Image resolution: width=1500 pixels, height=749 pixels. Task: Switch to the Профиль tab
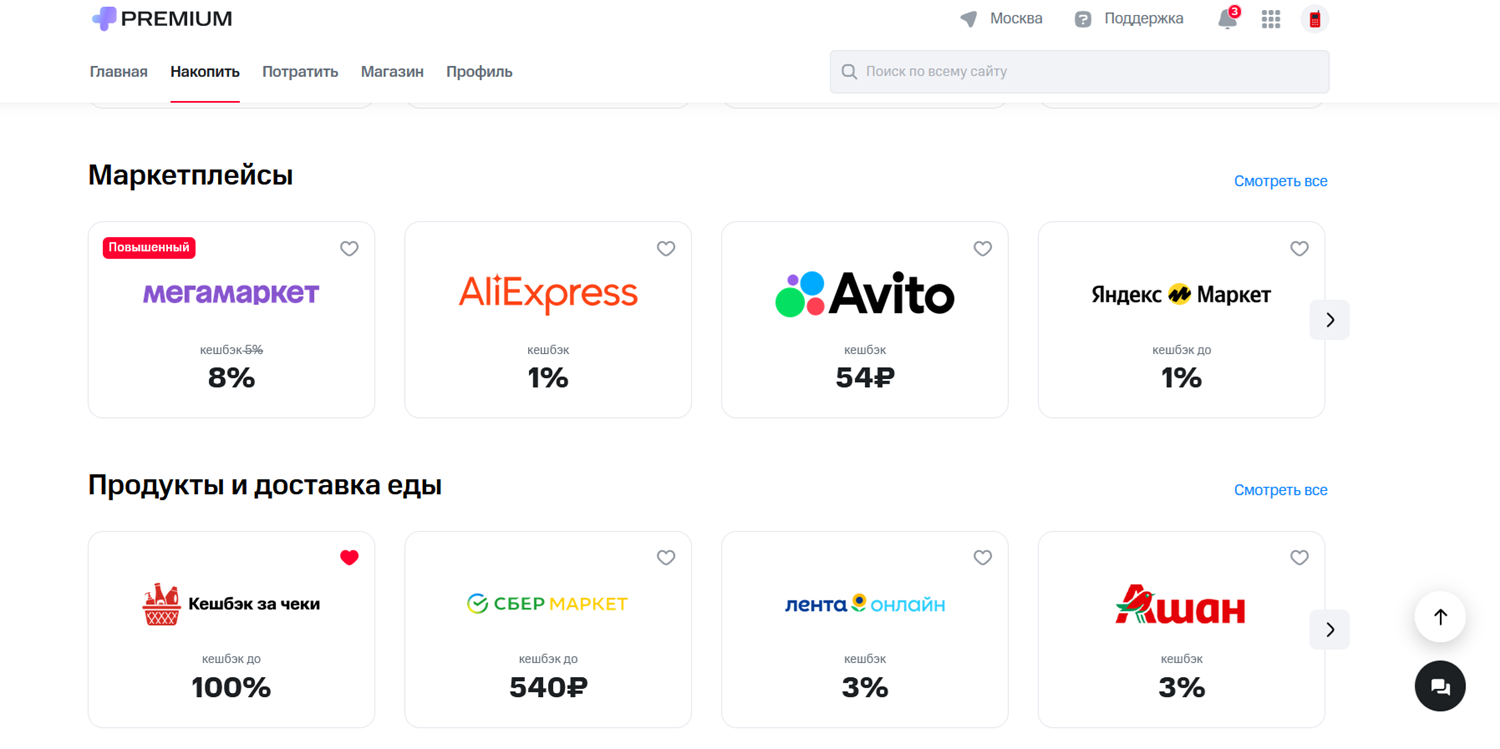pyautogui.click(x=479, y=72)
